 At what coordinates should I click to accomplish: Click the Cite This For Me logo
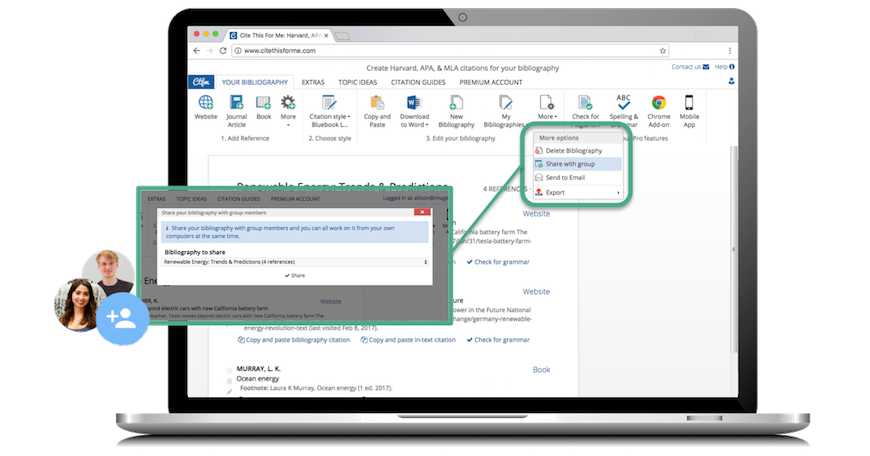[201, 82]
